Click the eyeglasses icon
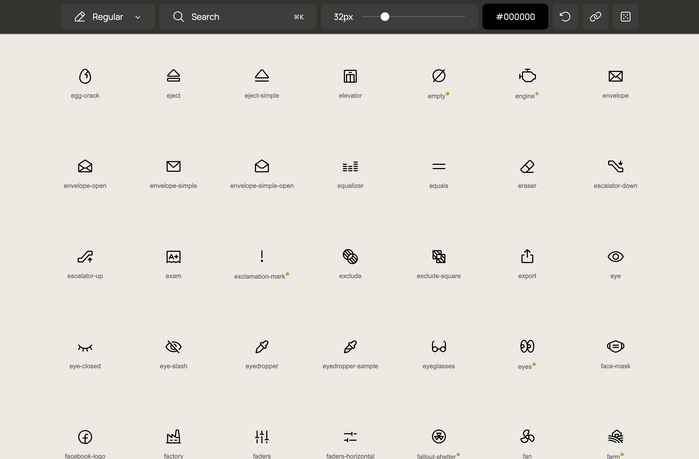This screenshot has height=459, width=699. click(438, 347)
